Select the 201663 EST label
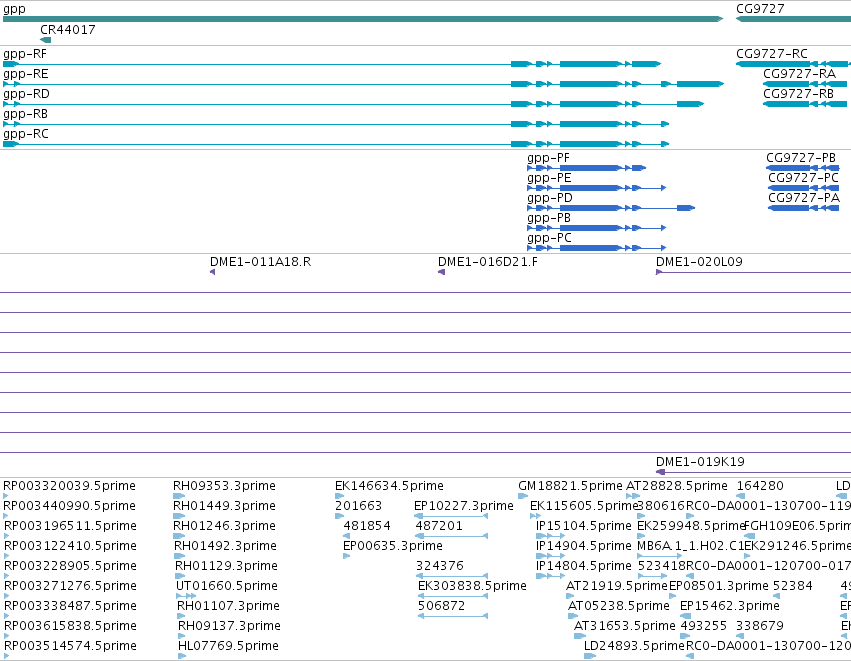This screenshot has width=851, height=661. coord(358,506)
